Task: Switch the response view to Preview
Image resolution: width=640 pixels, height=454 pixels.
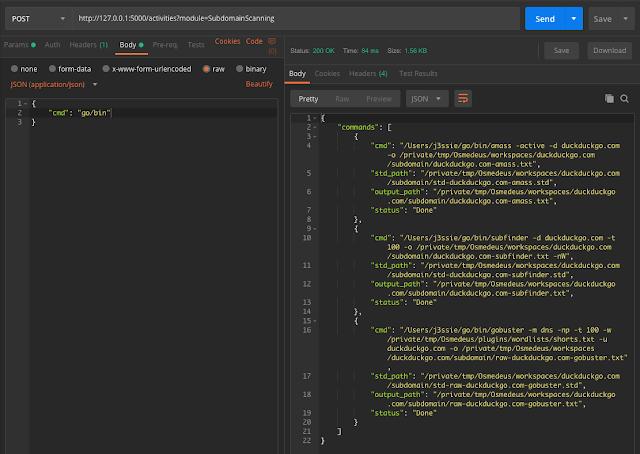Action: tap(379, 98)
